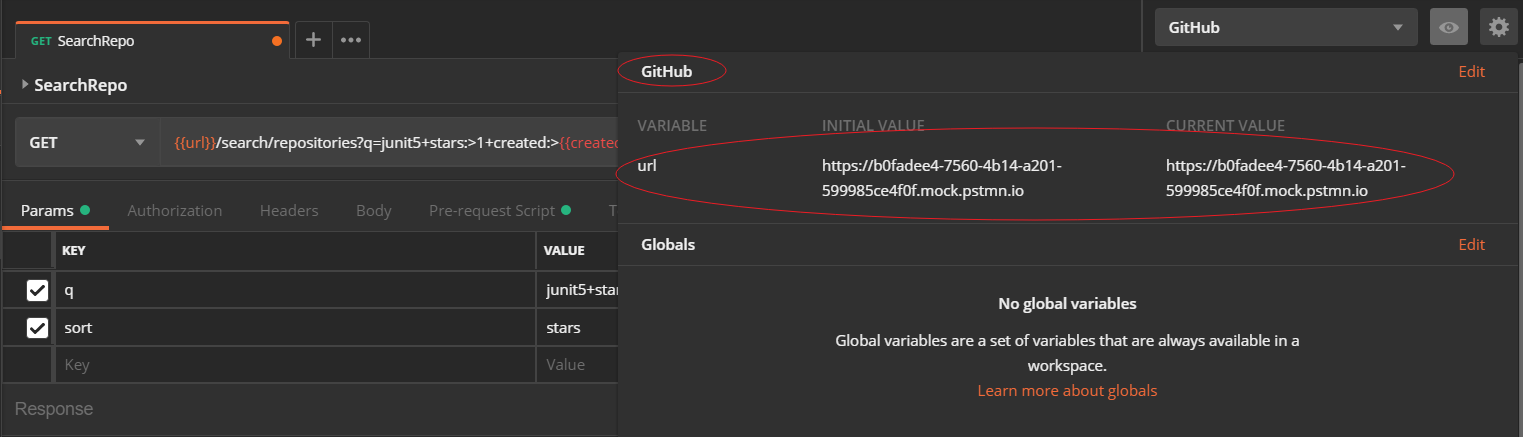Expand the SearchRepo request description triangle
The width and height of the screenshot is (1523, 437).
pyautogui.click(x=25, y=85)
